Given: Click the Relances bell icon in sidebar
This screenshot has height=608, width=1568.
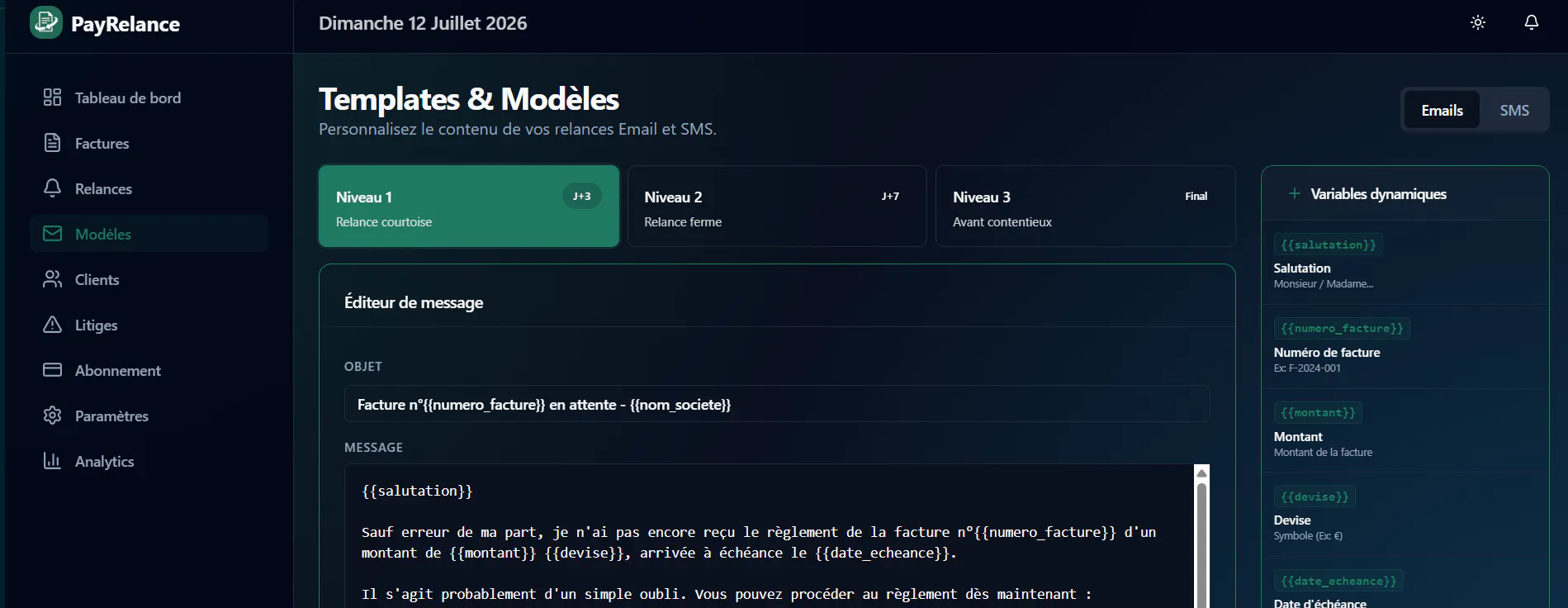Looking at the screenshot, I should point(52,188).
